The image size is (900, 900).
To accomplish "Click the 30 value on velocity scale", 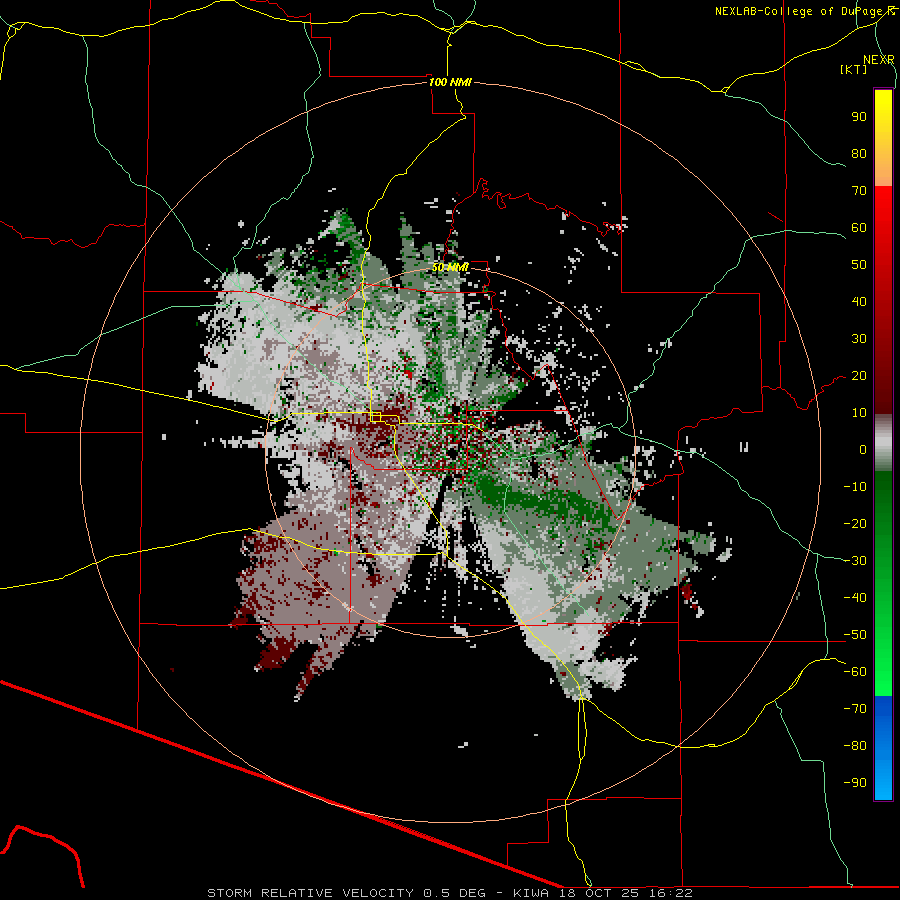I will (x=859, y=339).
